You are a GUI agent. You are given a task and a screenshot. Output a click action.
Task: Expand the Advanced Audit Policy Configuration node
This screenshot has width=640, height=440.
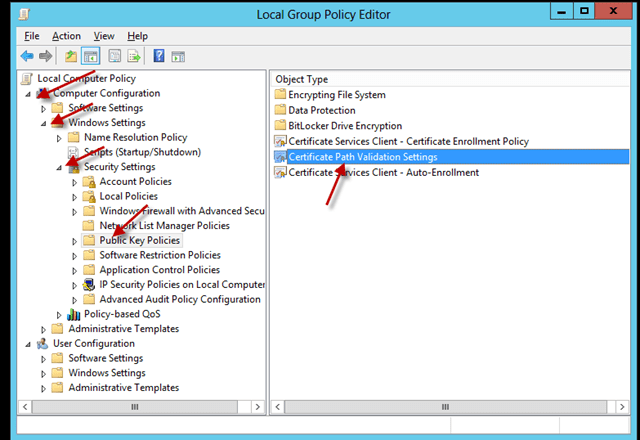pyautogui.click(x=74, y=300)
